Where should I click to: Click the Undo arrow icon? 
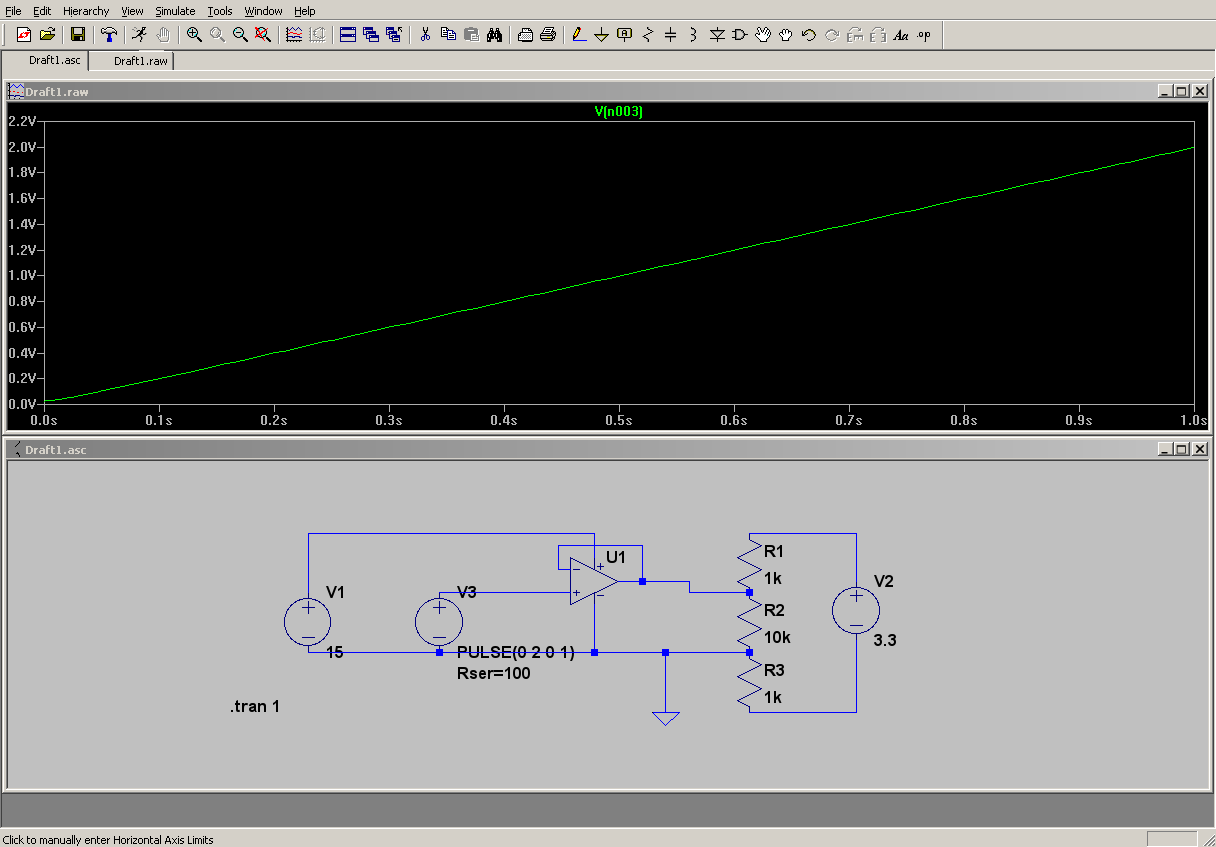pyautogui.click(x=809, y=35)
